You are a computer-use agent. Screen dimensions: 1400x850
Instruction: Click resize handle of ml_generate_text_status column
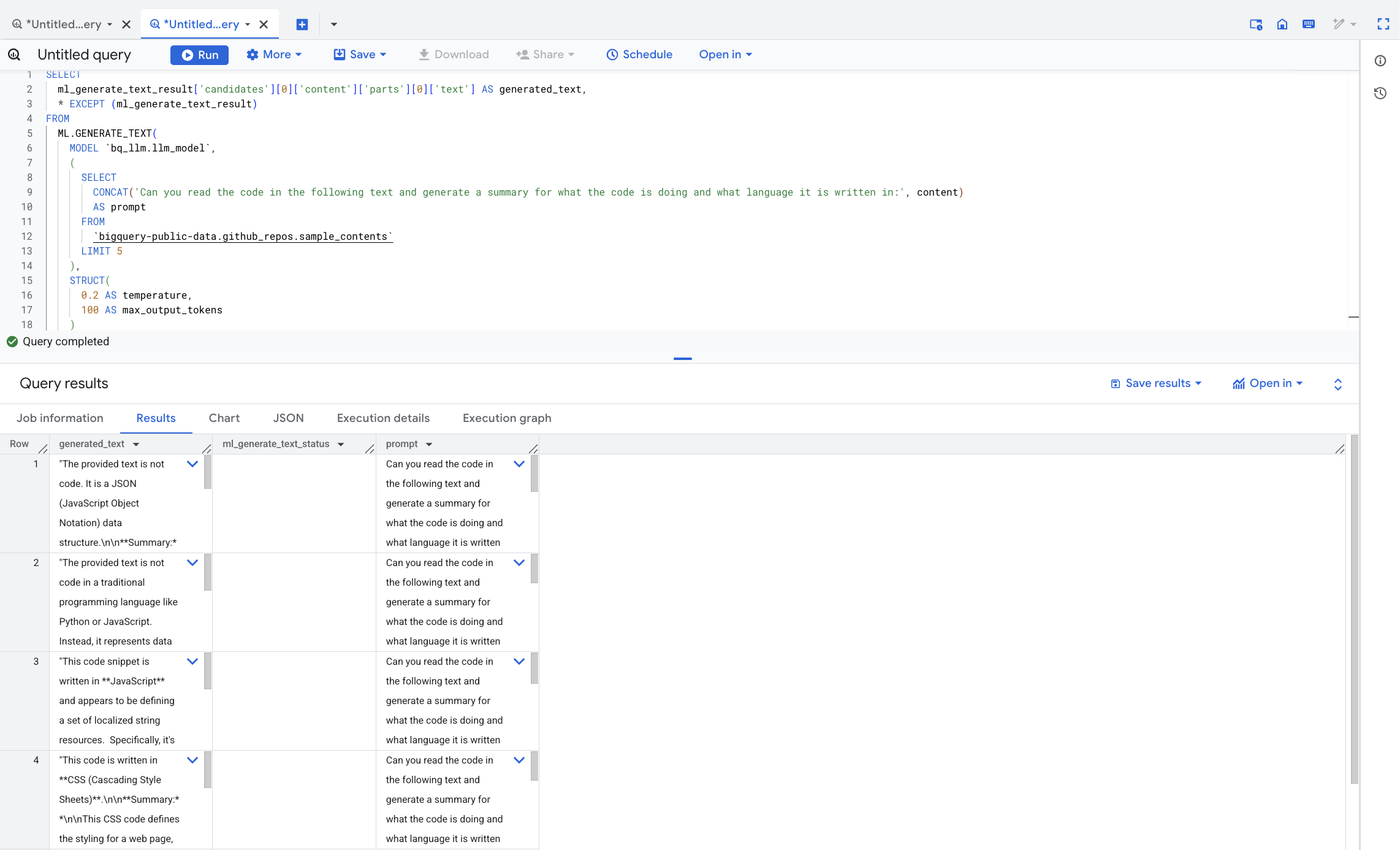(x=370, y=449)
